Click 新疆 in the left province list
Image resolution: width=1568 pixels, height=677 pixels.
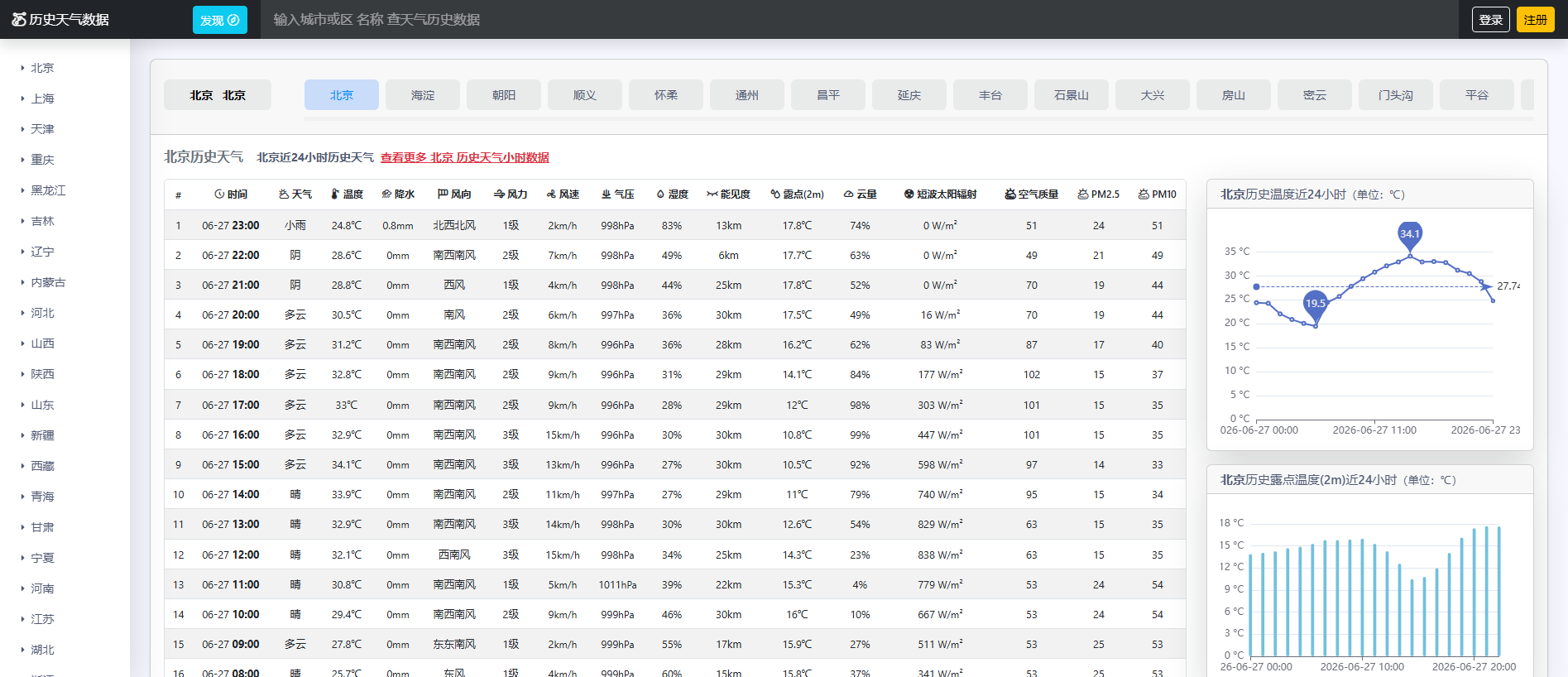[x=42, y=435]
